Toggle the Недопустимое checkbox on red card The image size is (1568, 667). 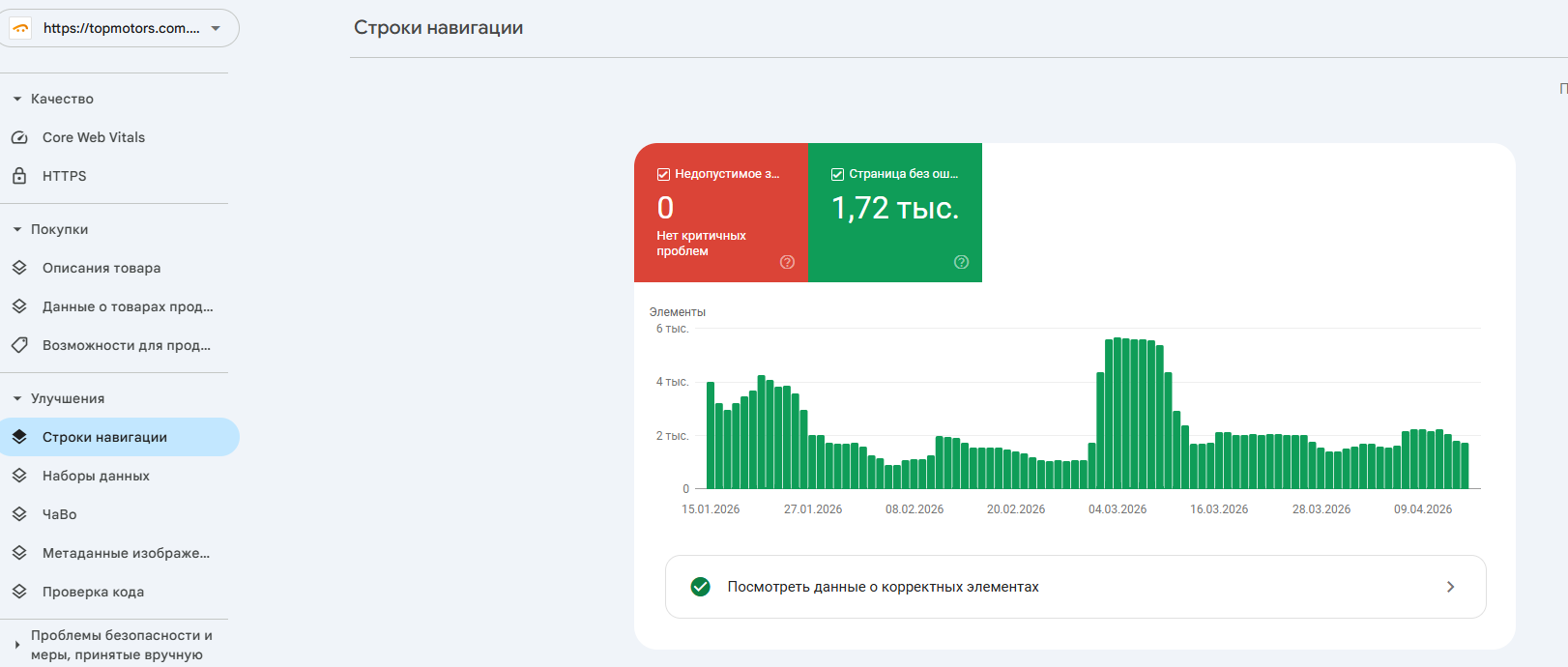tap(663, 174)
